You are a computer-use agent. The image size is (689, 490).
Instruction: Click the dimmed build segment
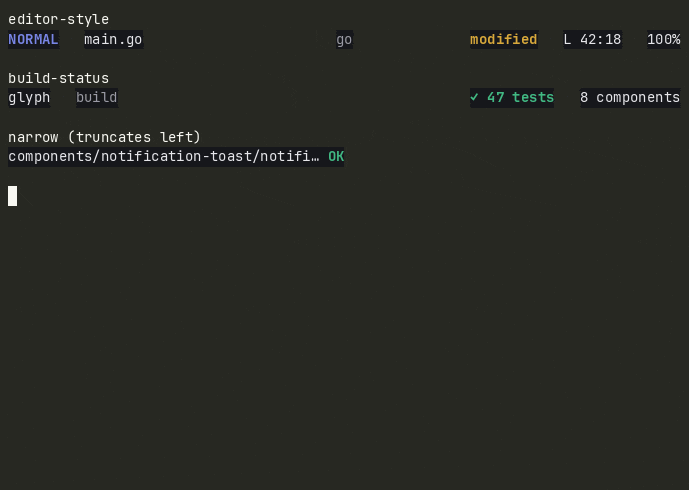coord(97,98)
